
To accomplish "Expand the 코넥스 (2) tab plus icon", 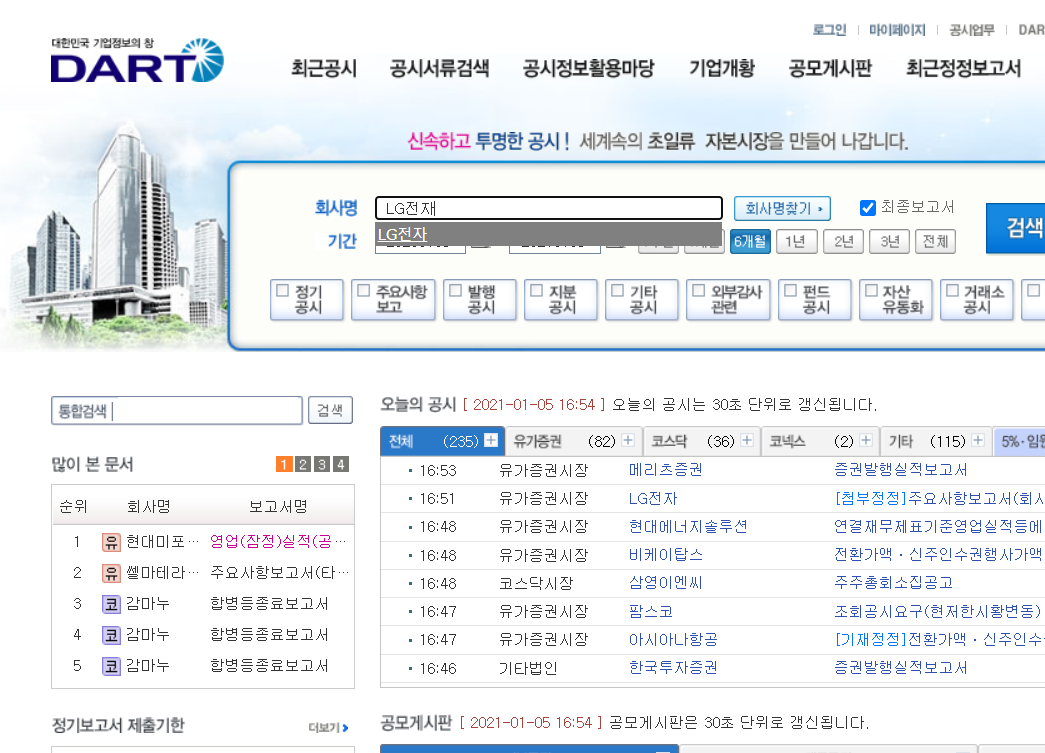I will coord(866,440).
